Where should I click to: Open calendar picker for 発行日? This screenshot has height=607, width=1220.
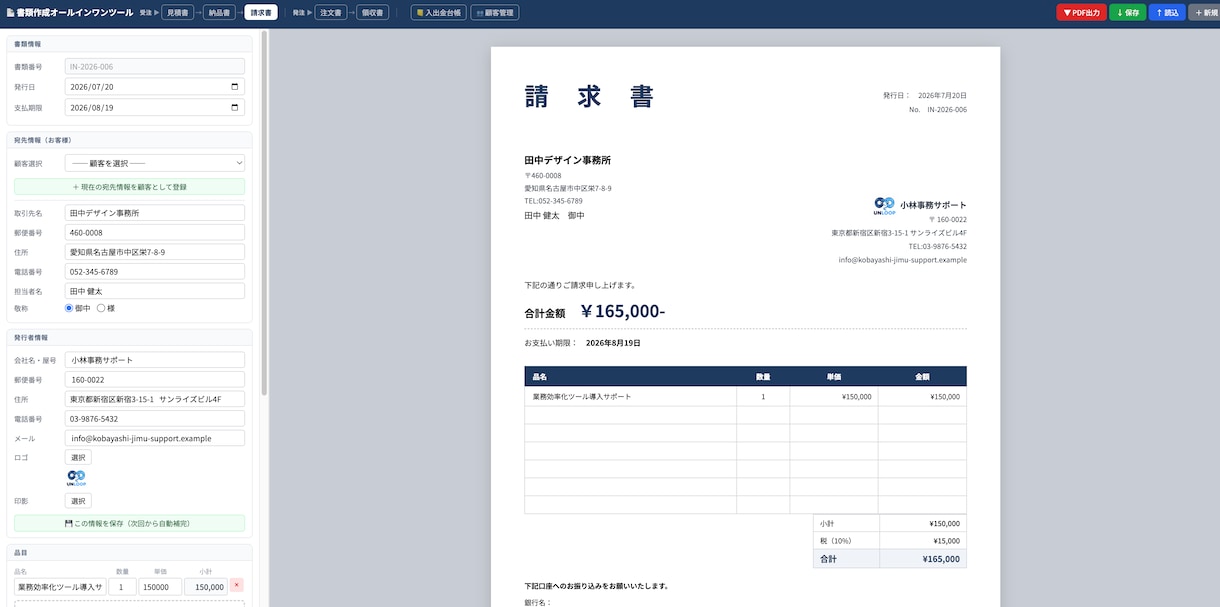click(x=235, y=87)
